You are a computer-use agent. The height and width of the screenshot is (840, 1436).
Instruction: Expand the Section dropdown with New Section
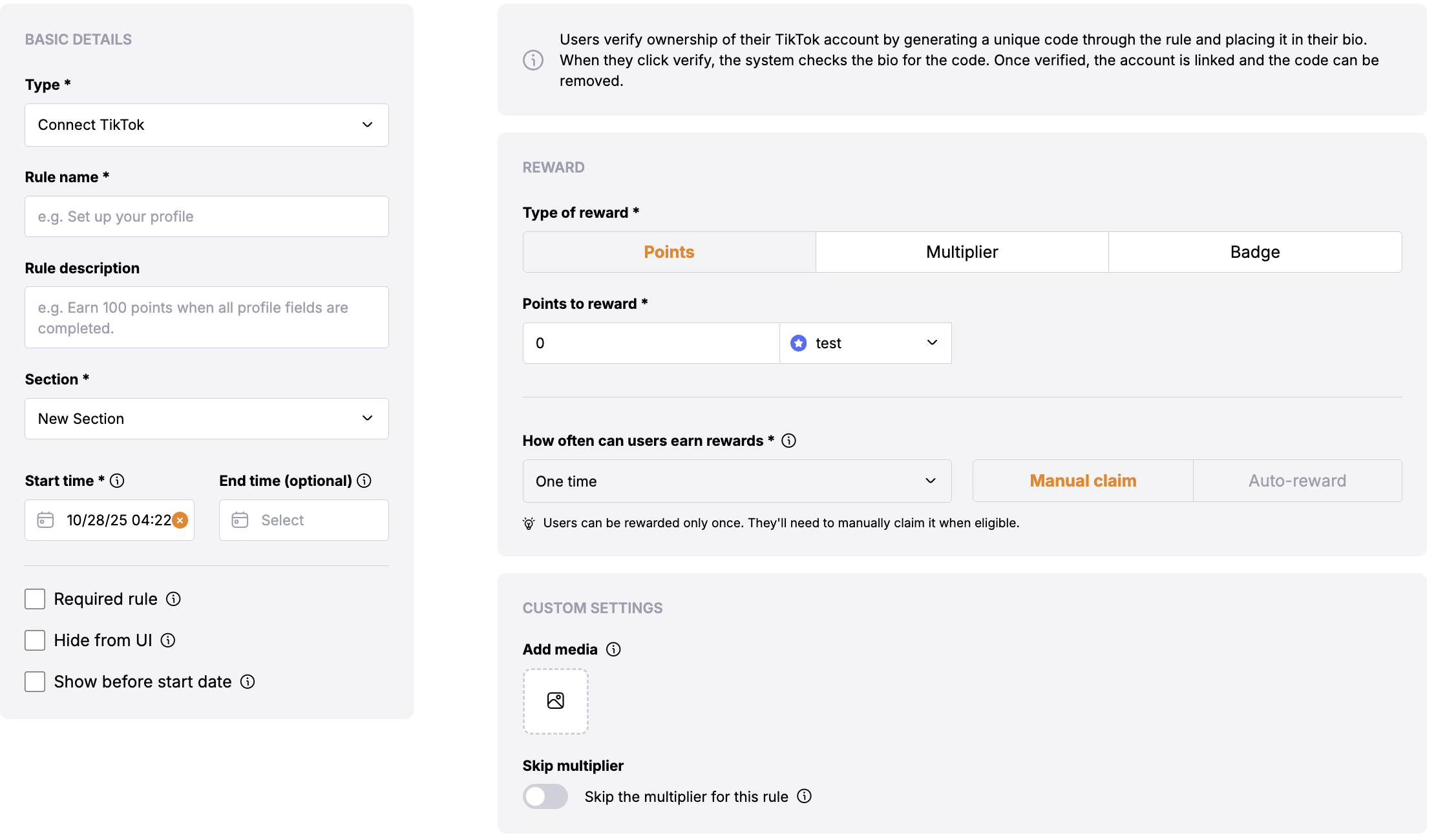pos(207,419)
